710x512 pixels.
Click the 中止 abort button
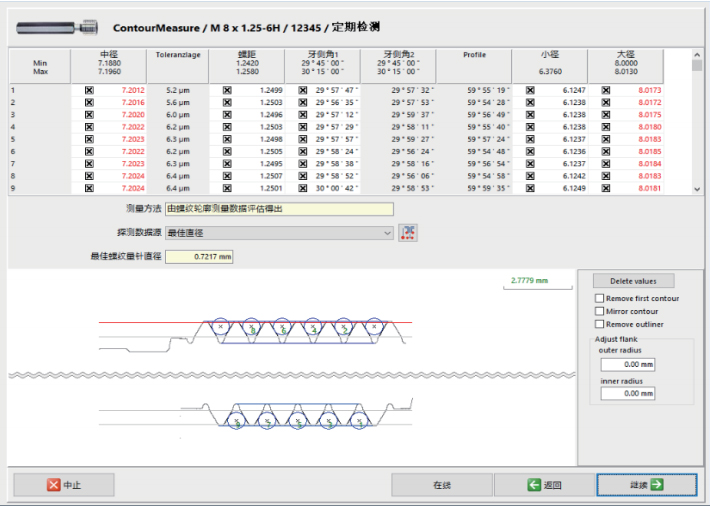tap(63, 484)
